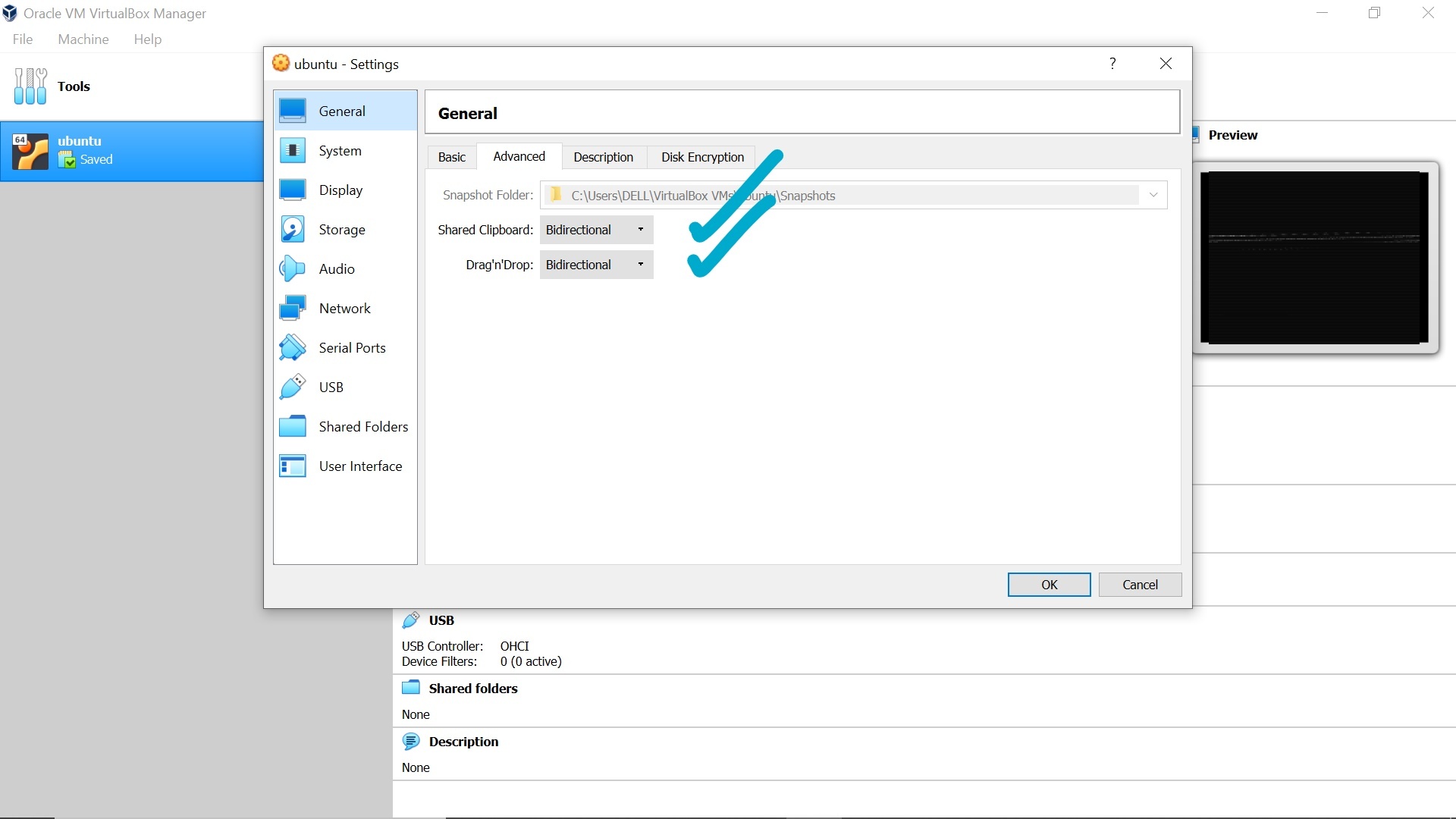
Task: Open the Serial Ports settings panel
Action: [352, 347]
